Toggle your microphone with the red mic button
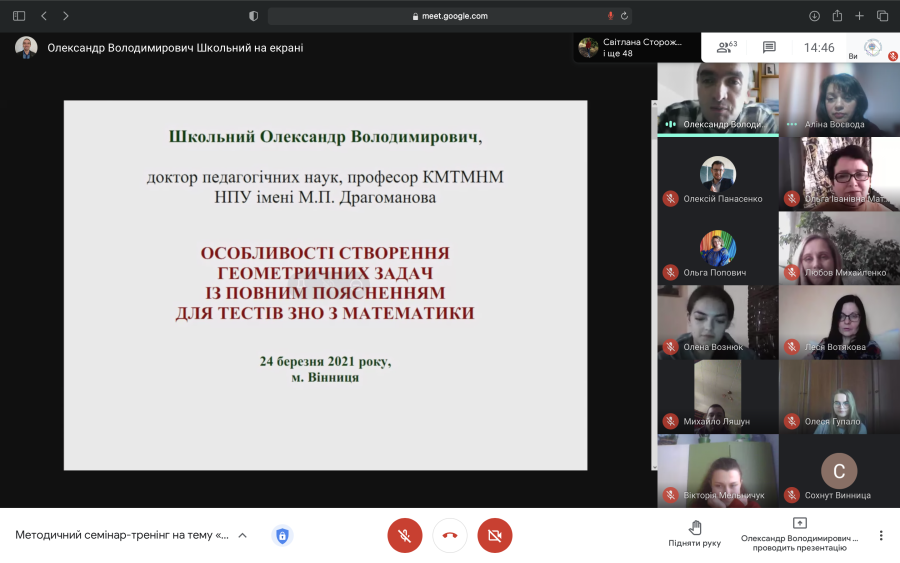Viewport: 900px width, 563px height. tap(405, 535)
